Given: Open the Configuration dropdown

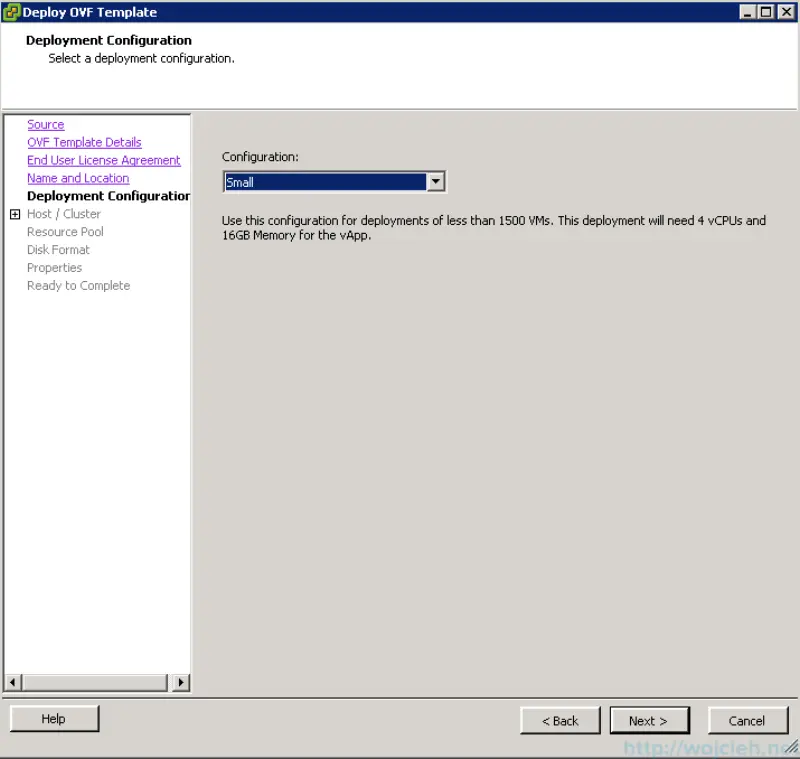Looking at the screenshot, I should click(x=330, y=181).
